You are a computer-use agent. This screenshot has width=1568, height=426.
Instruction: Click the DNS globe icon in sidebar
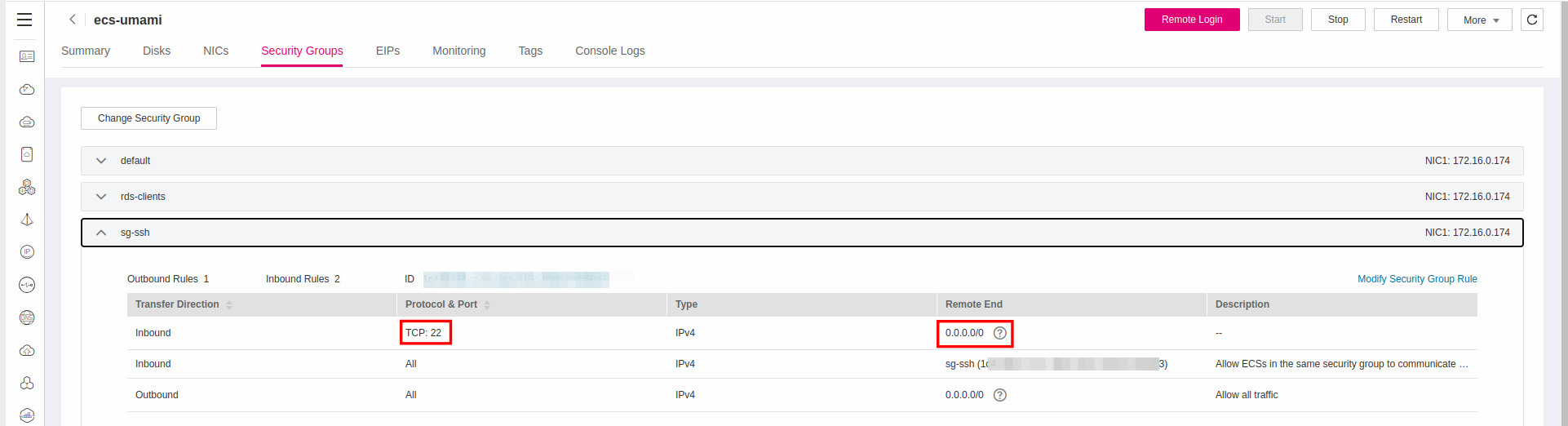(27, 317)
